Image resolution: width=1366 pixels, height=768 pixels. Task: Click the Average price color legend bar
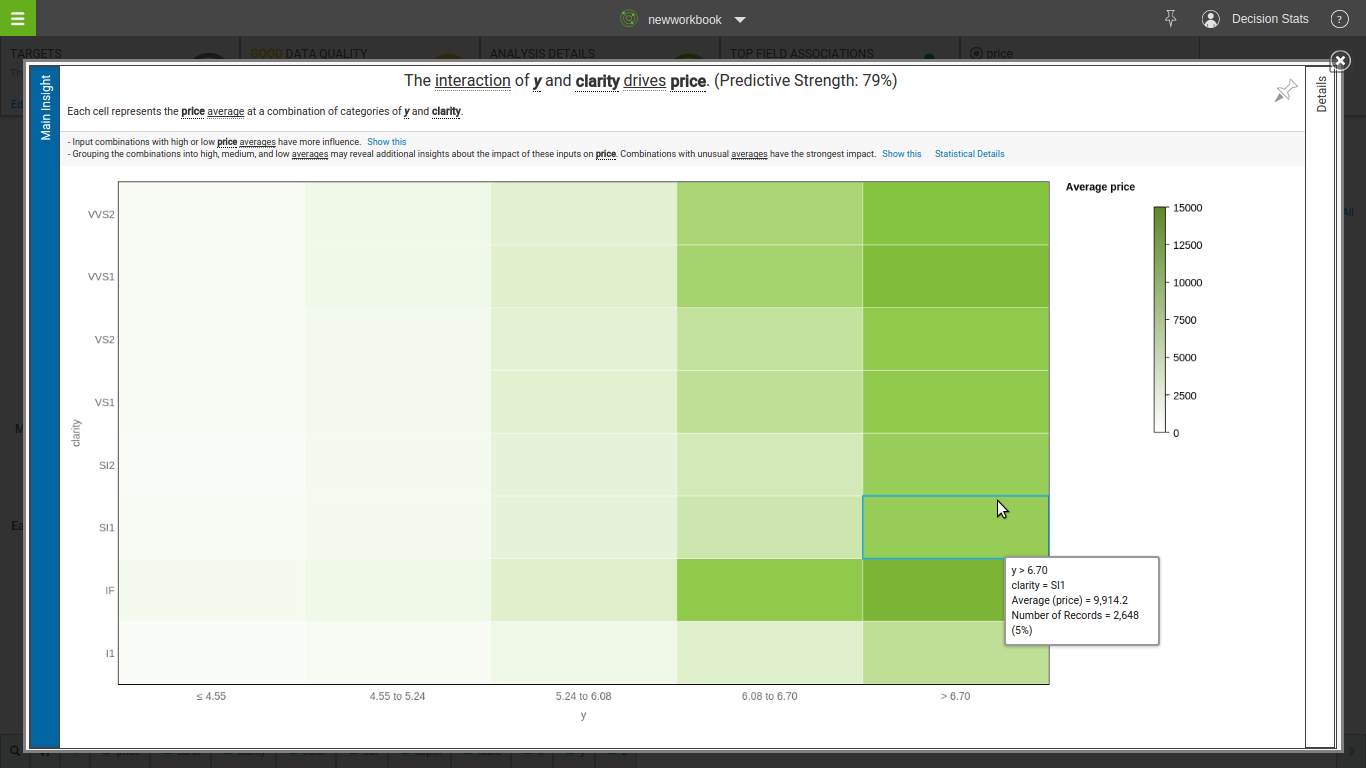click(1160, 320)
